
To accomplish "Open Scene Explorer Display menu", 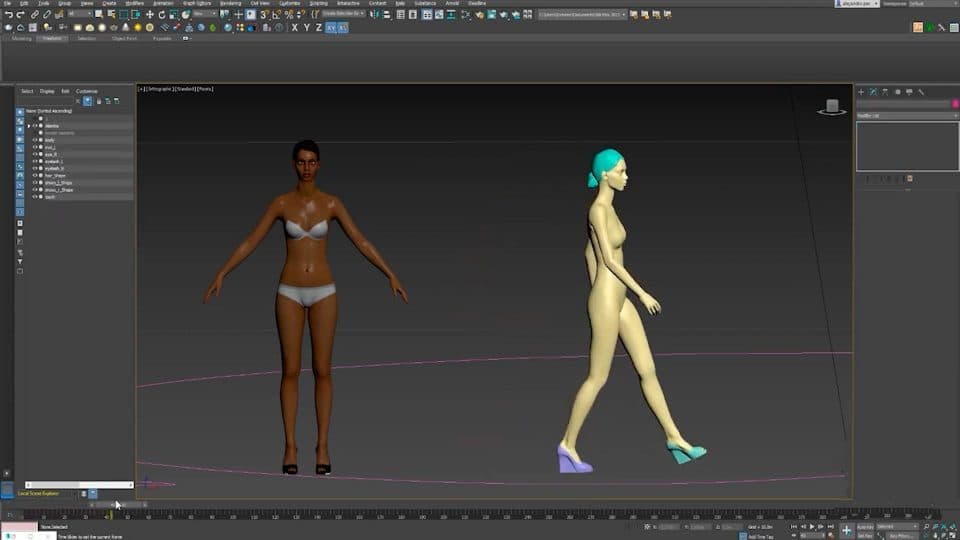I will pyautogui.click(x=47, y=91).
